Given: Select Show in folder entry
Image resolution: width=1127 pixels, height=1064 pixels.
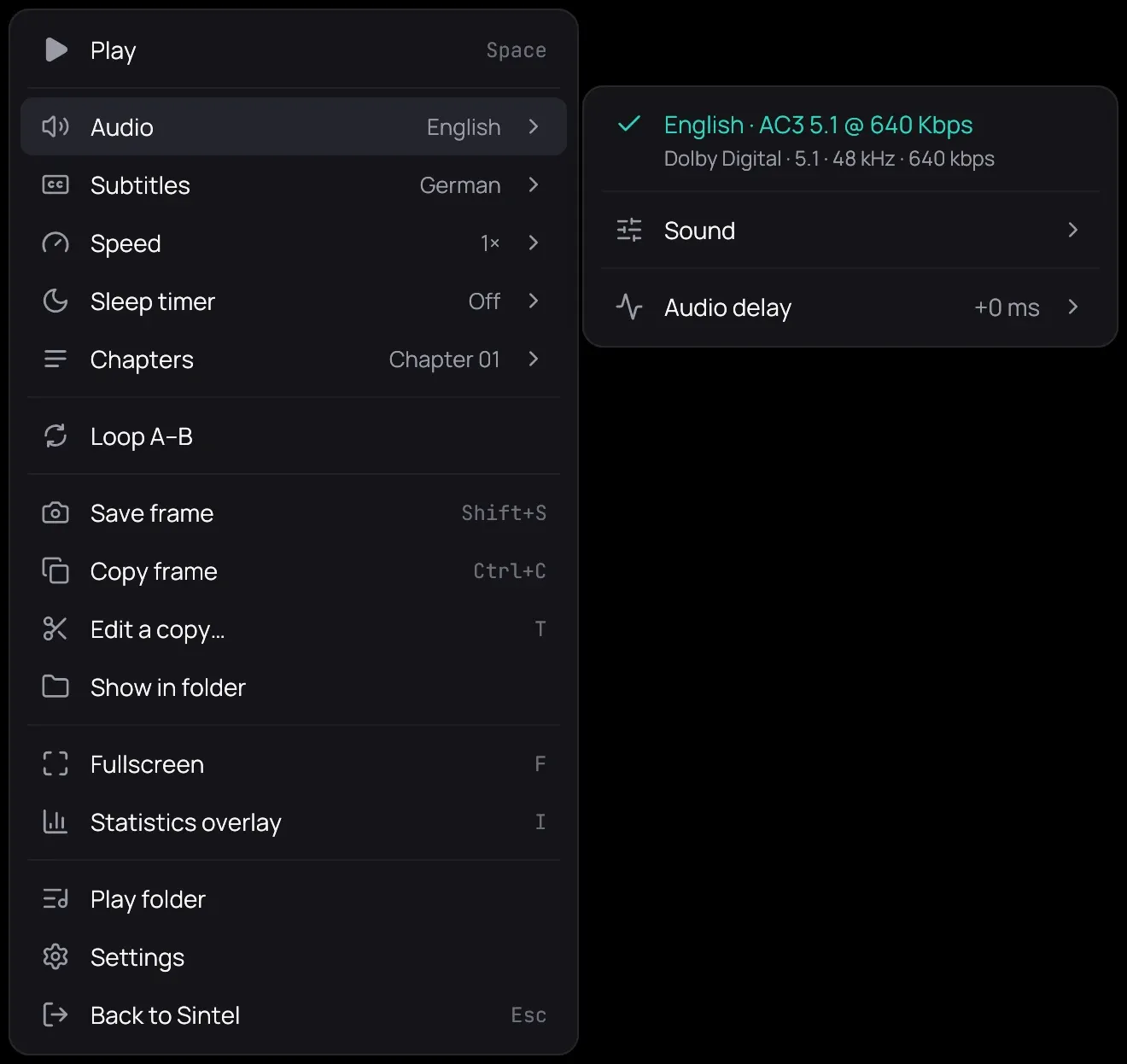Looking at the screenshot, I should (x=294, y=687).
